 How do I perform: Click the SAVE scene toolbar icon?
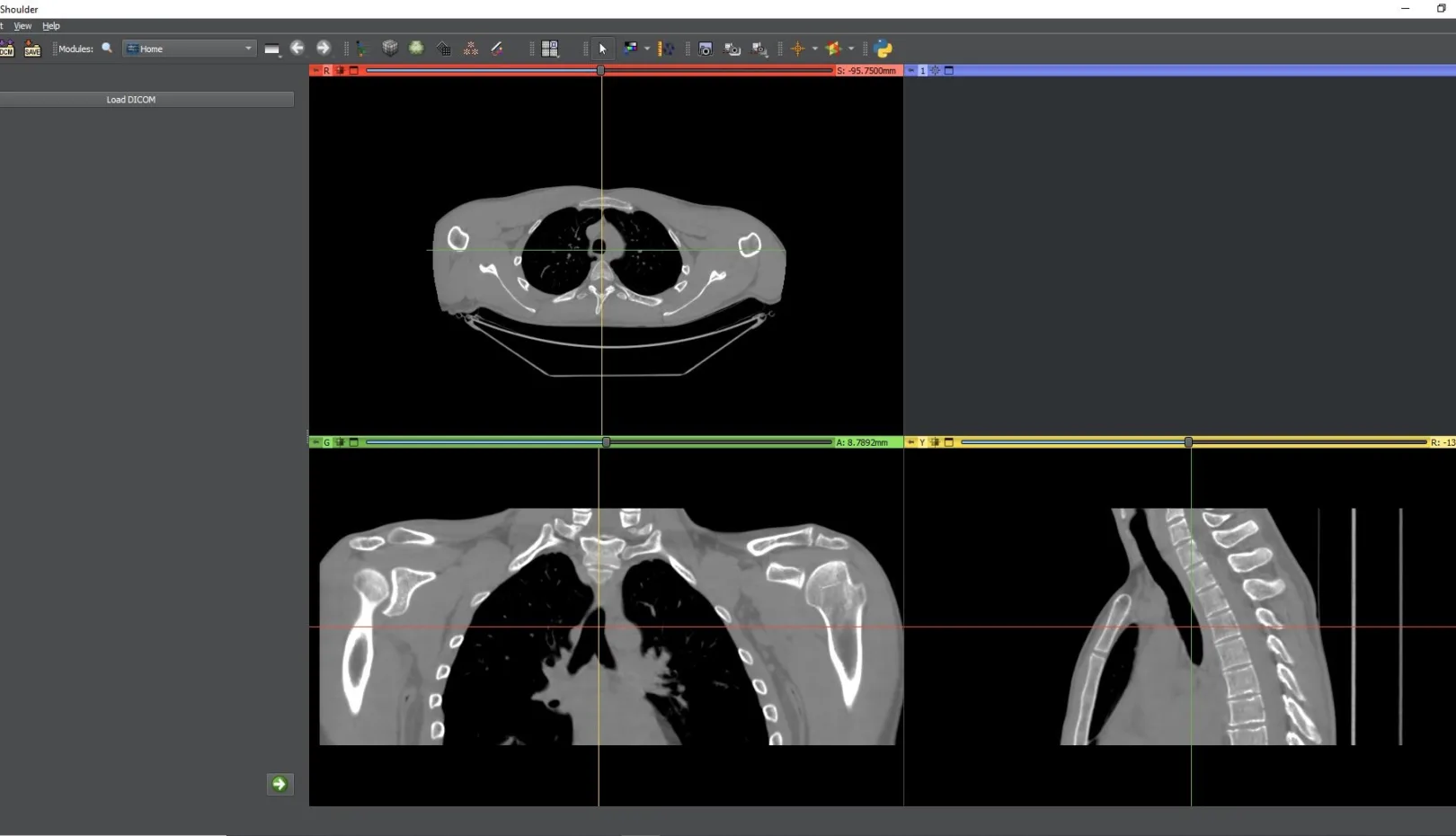point(32,49)
